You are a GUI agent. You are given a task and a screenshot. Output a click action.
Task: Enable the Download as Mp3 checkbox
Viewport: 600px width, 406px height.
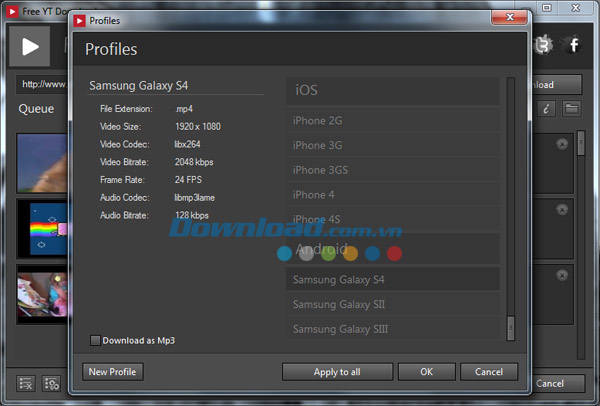(95, 340)
